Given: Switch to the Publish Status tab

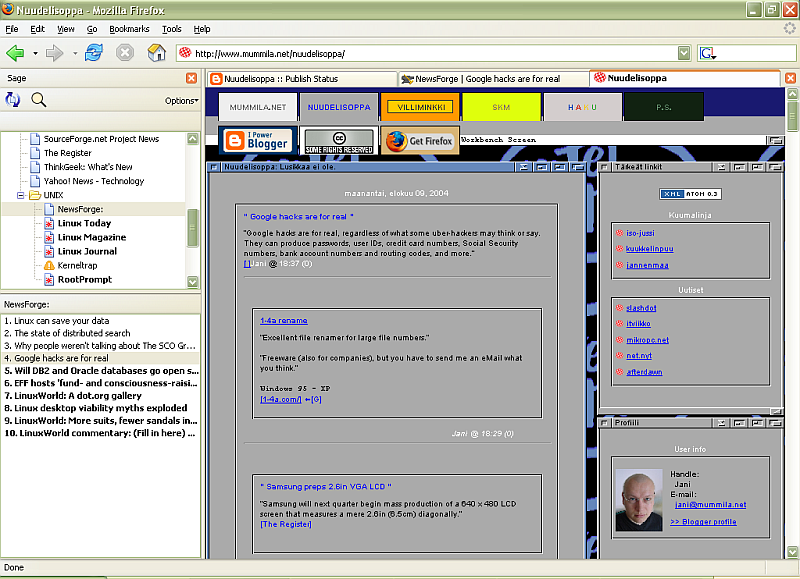Looking at the screenshot, I should (x=298, y=78).
